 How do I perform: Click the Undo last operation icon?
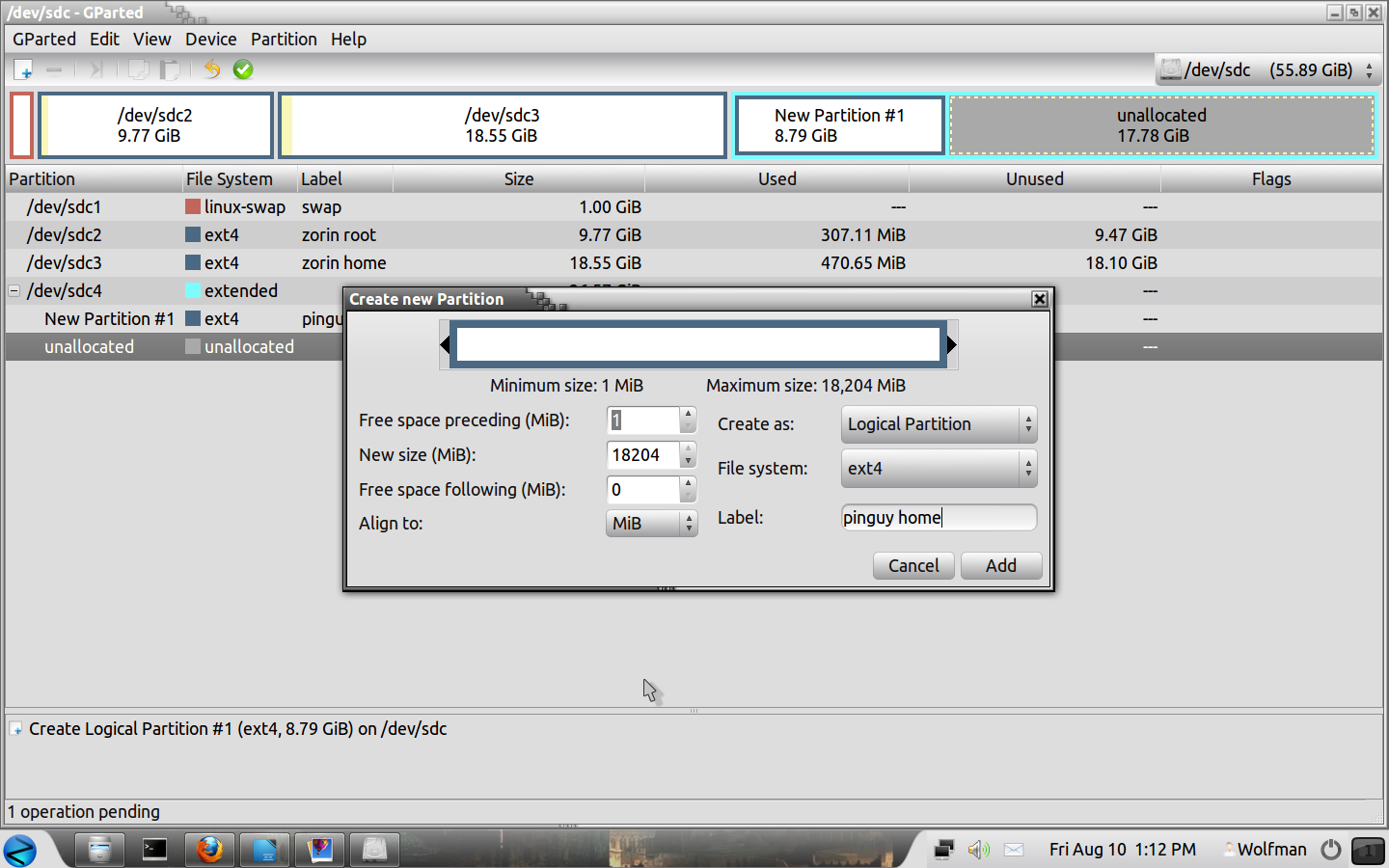point(212,69)
